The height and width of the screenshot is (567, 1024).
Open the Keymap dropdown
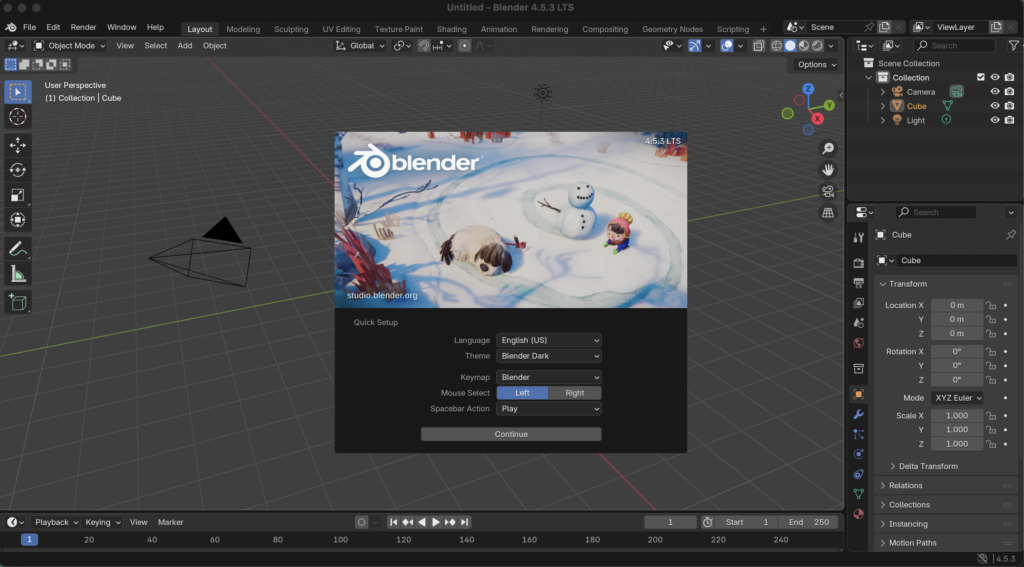tap(549, 378)
